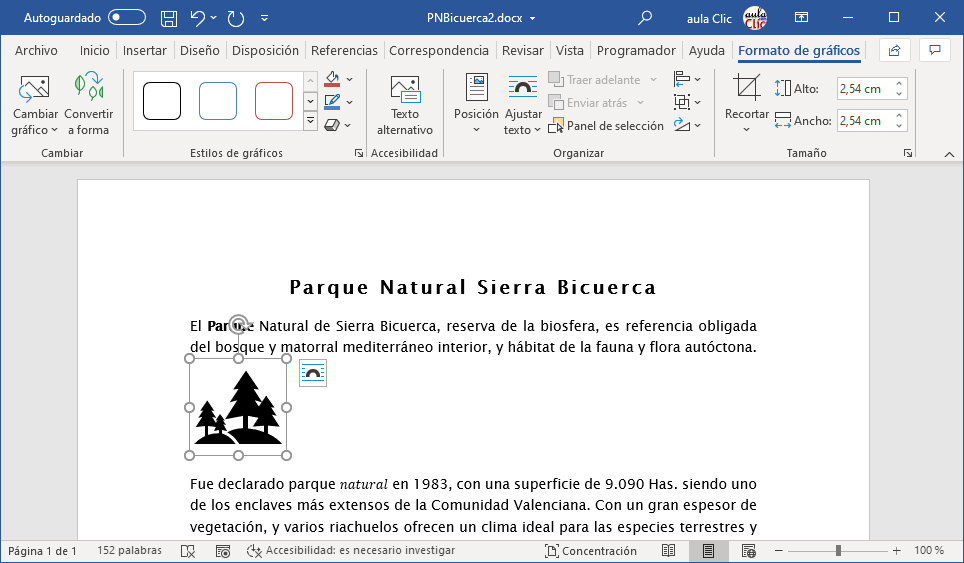Click layout options icon beside tree image
This screenshot has width=964, height=563.
pos(313,373)
